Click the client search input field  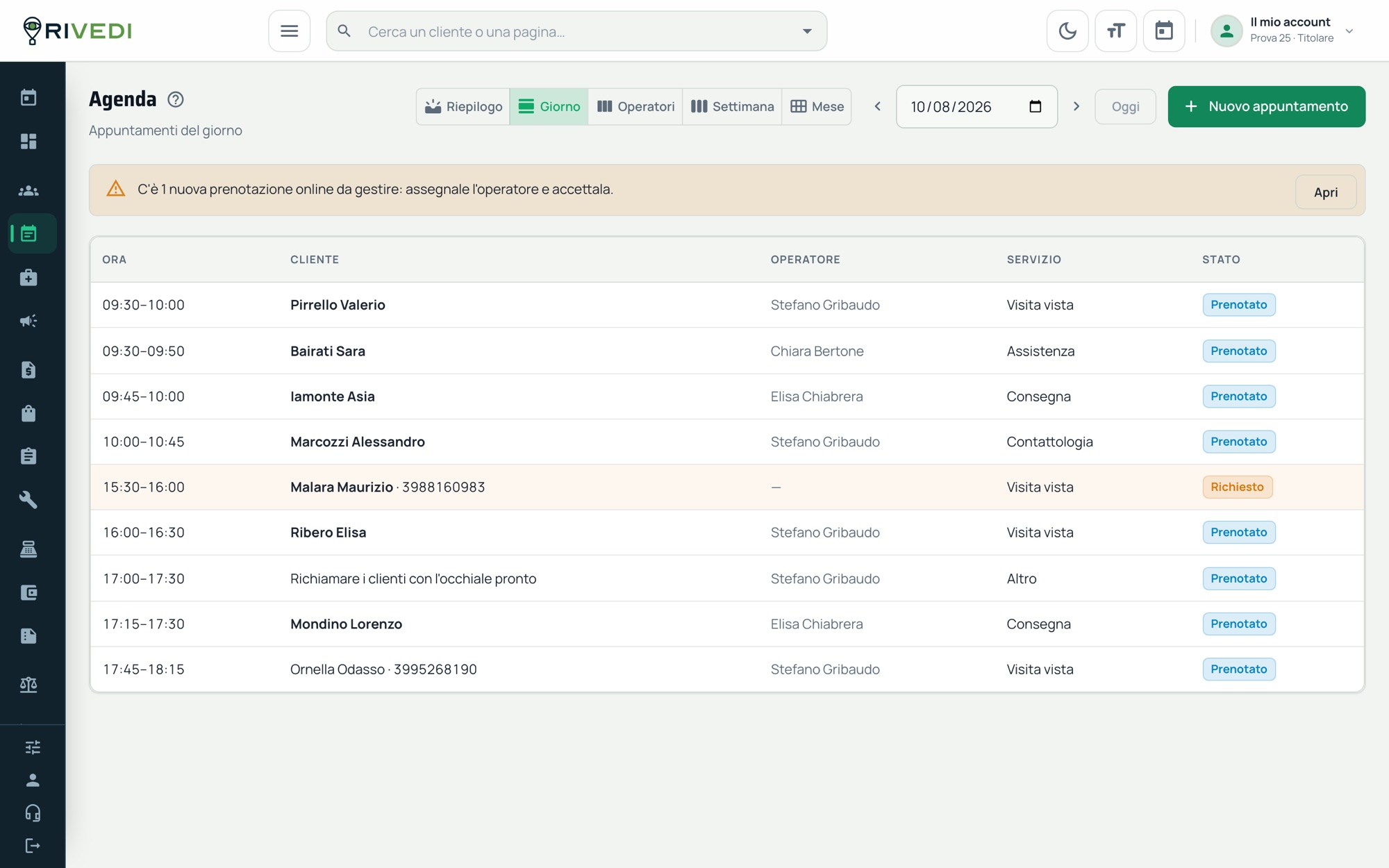(576, 31)
